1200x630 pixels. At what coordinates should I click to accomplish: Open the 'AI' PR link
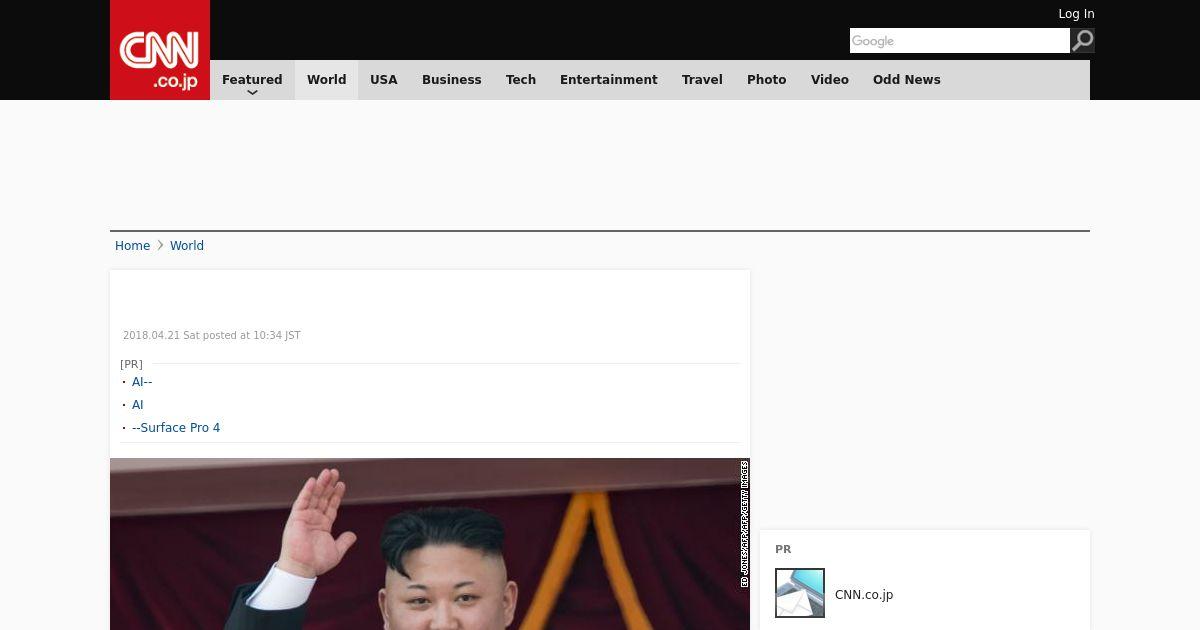[138, 405]
